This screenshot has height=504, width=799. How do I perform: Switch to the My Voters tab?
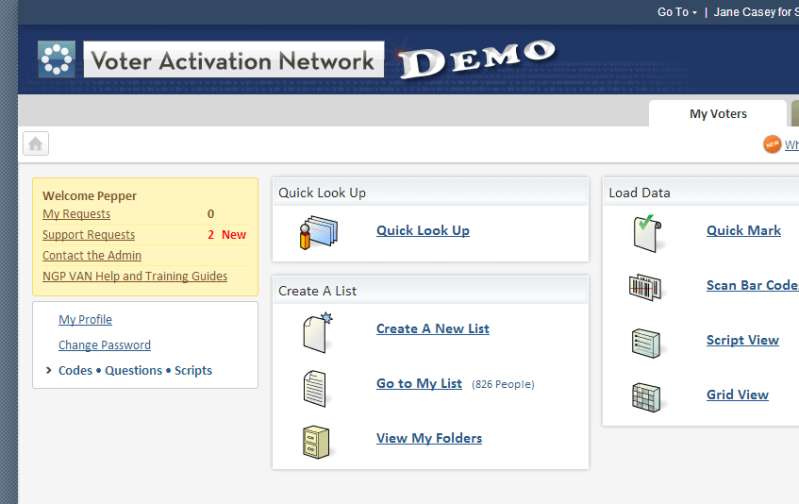[x=717, y=114]
